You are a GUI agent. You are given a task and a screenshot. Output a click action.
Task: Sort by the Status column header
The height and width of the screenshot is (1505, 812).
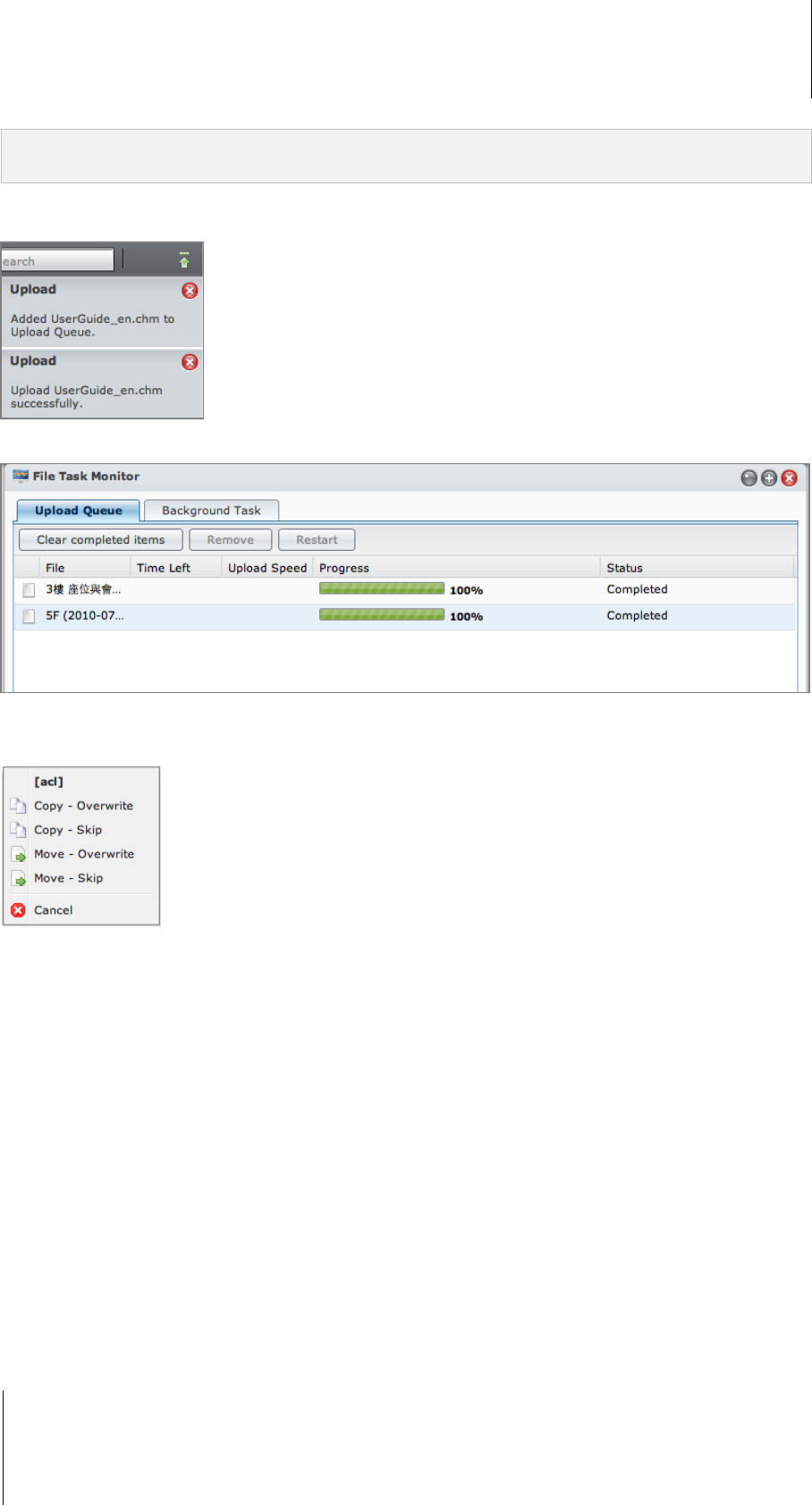pos(698,568)
